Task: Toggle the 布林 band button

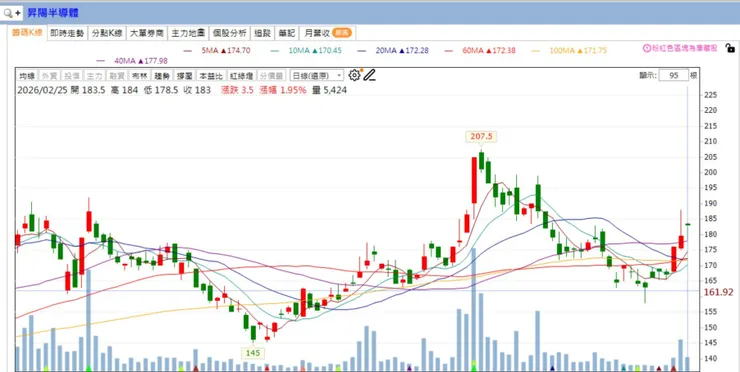Action: click(x=139, y=76)
